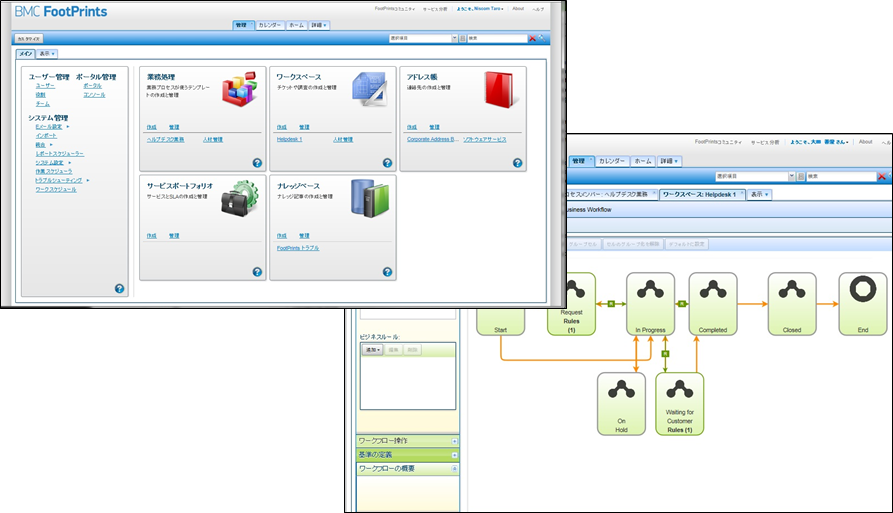Open help for the 業務処理 card
Viewport: 893px width, 513px height.
257,163
